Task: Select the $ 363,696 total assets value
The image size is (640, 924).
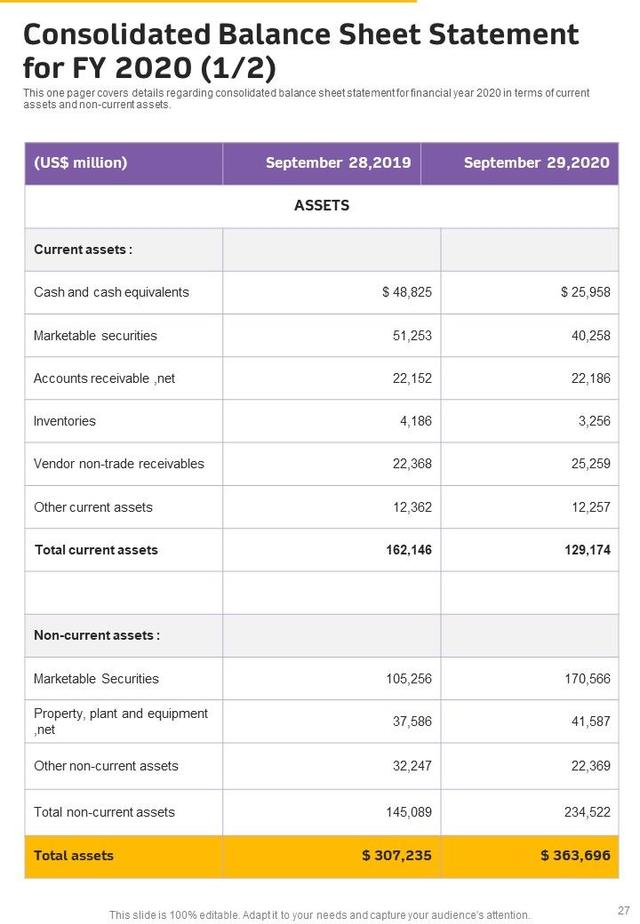Action: coord(575,856)
